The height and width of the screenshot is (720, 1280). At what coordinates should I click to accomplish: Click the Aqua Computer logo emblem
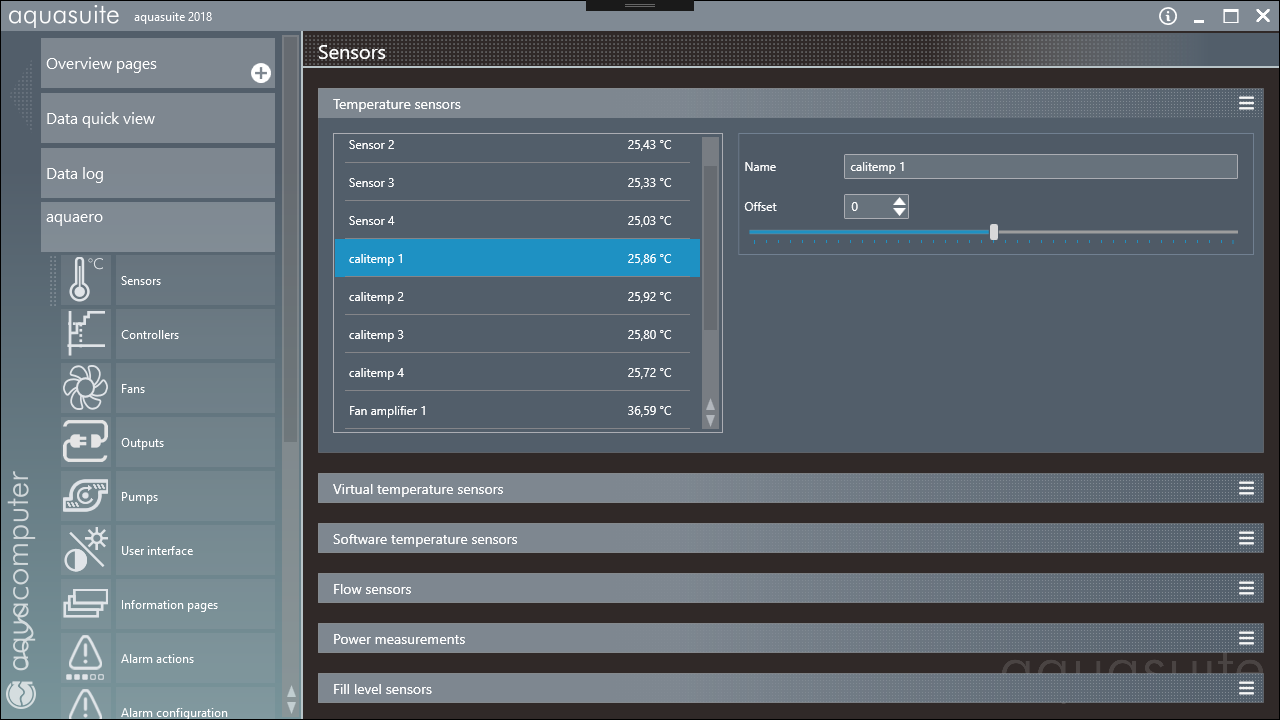click(x=21, y=694)
